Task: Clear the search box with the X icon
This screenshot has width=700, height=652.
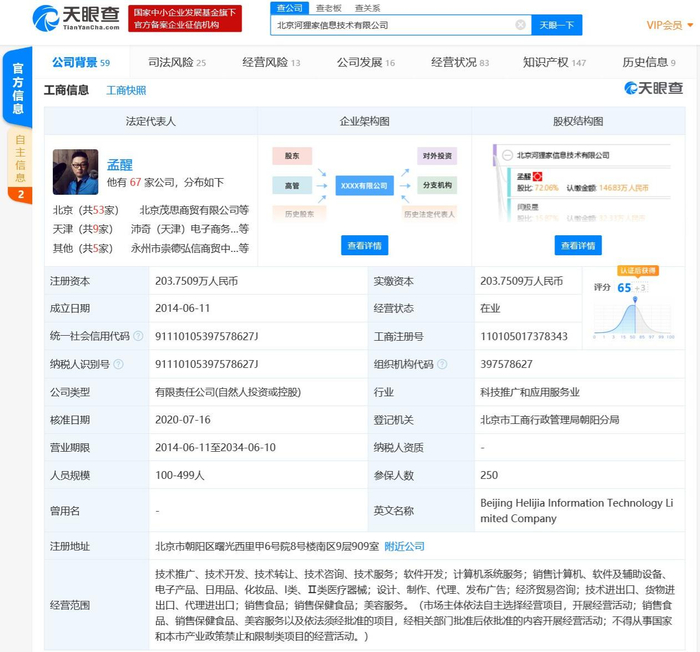Action: tap(520, 25)
